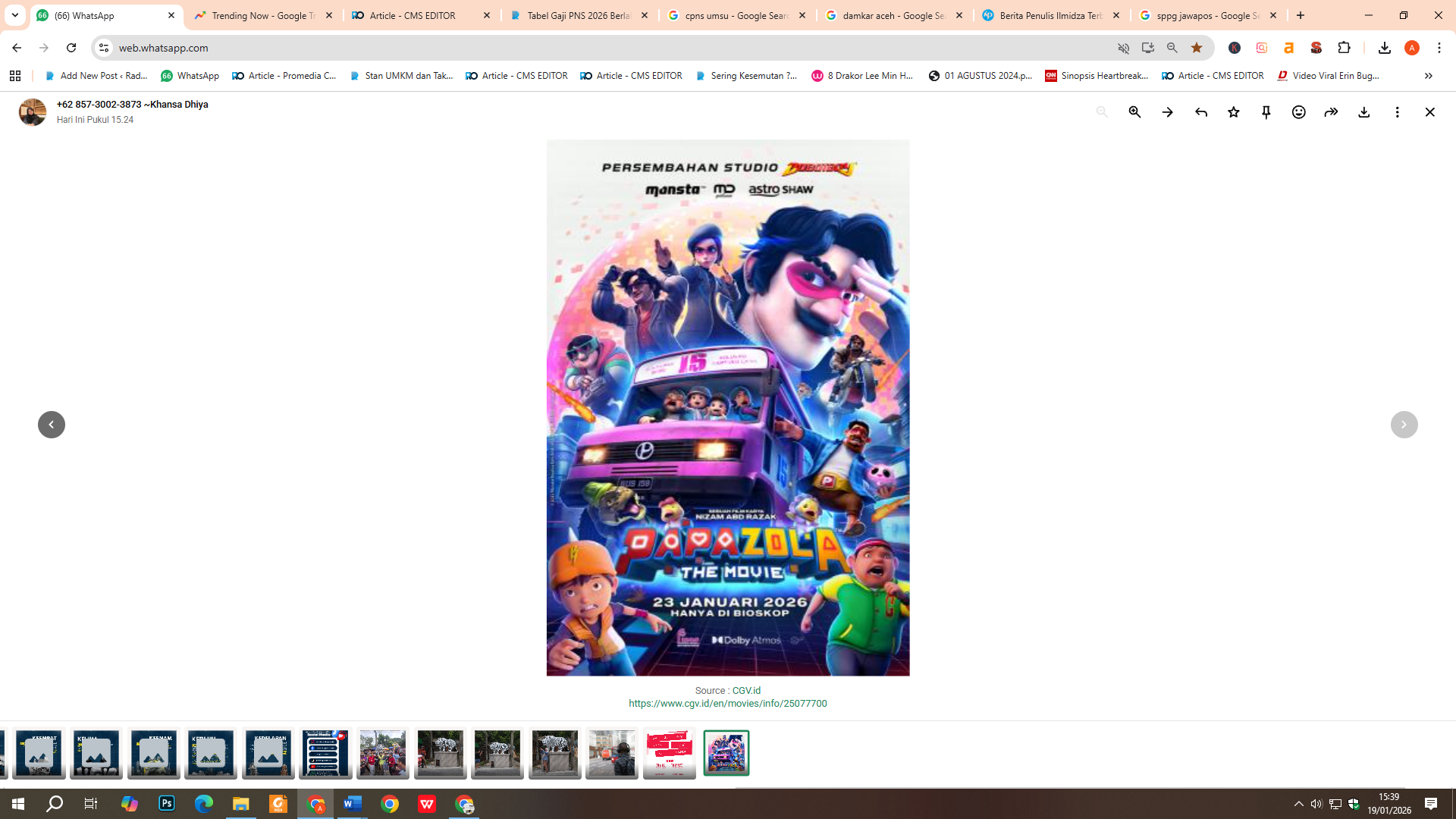Image resolution: width=1456 pixels, height=819 pixels.
Task: Expand the hidden bookmarks overflow chevron
Action: (x=1429, y=76)
